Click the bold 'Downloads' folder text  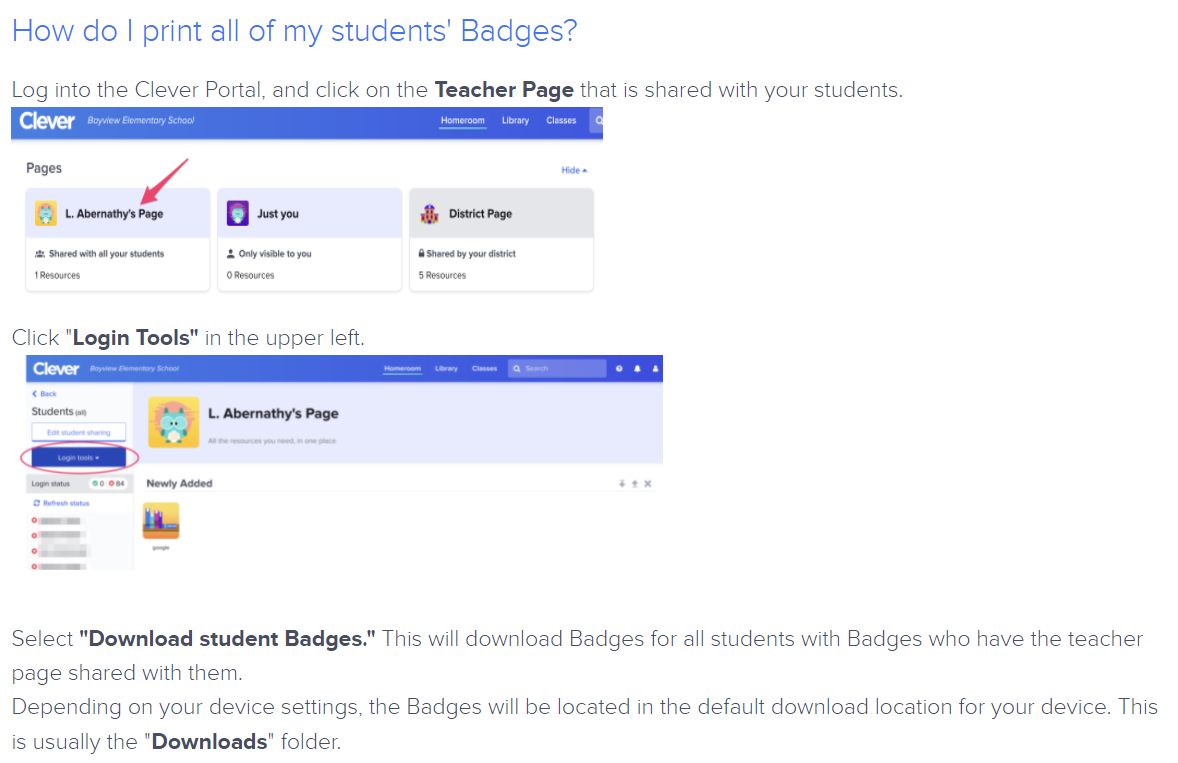tap(210, 742)
